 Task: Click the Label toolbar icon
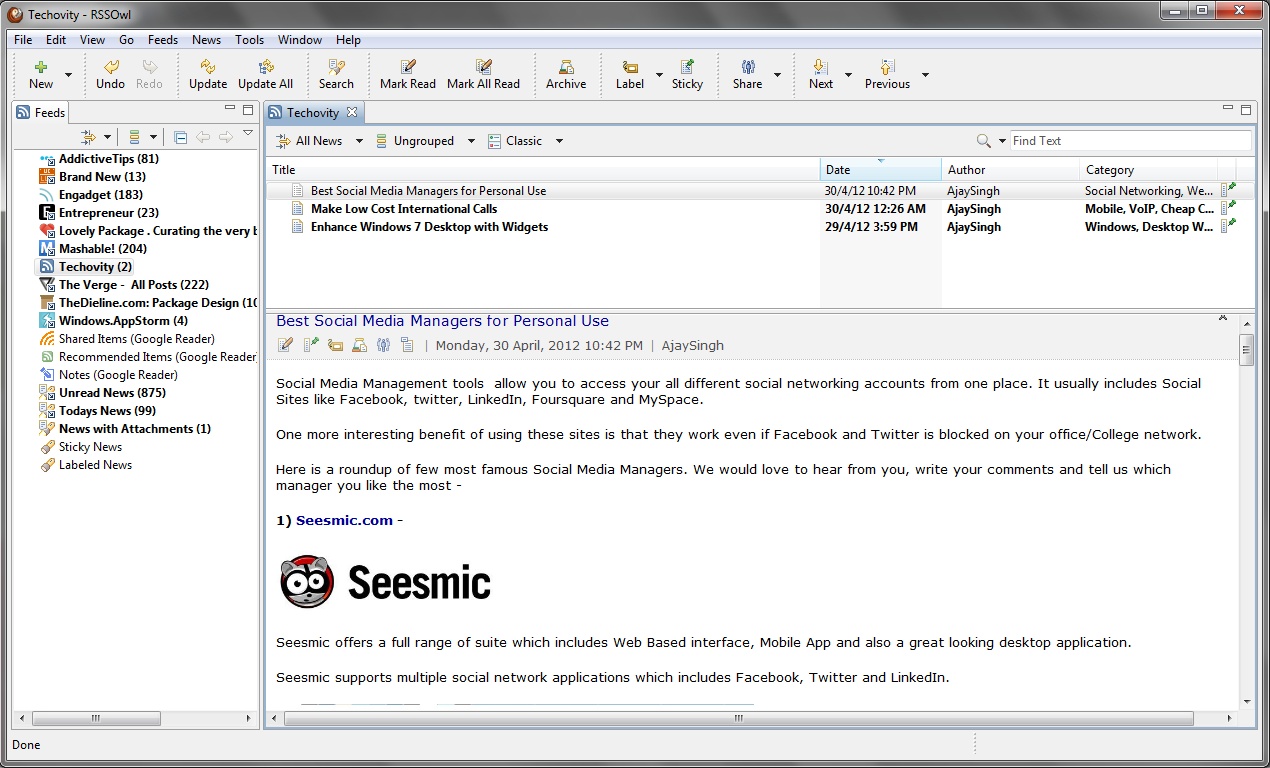click(x=630, y=67)
